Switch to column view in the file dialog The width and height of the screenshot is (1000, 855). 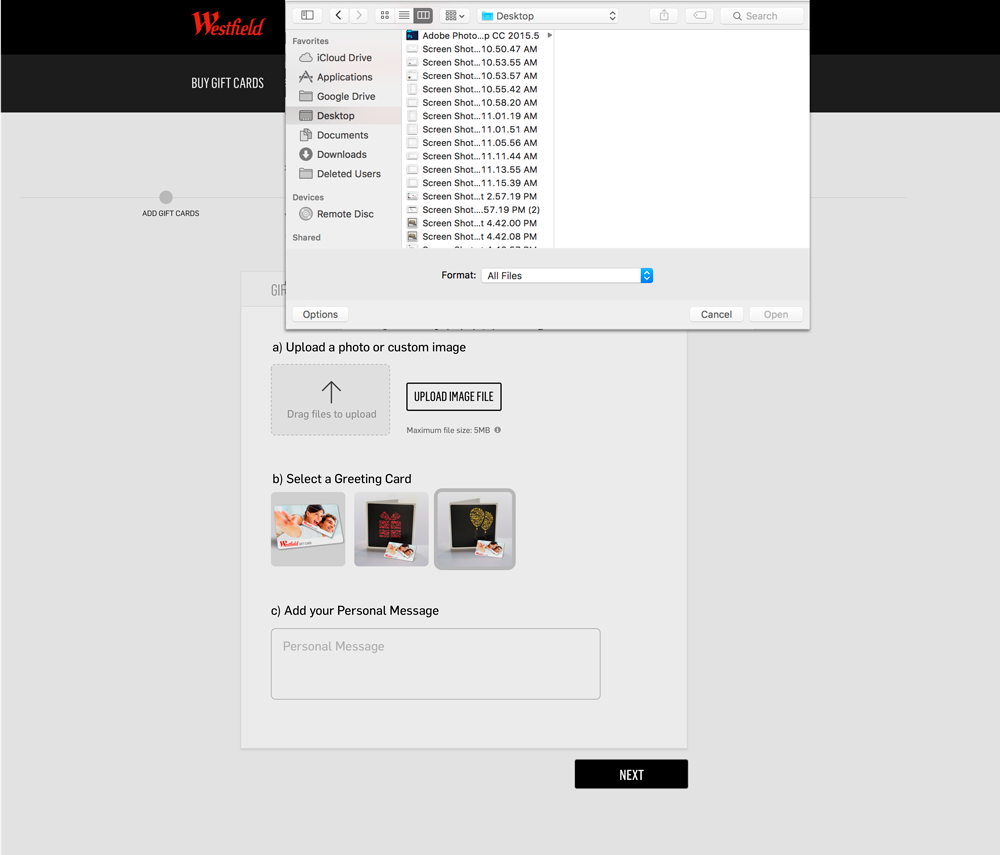423,15
